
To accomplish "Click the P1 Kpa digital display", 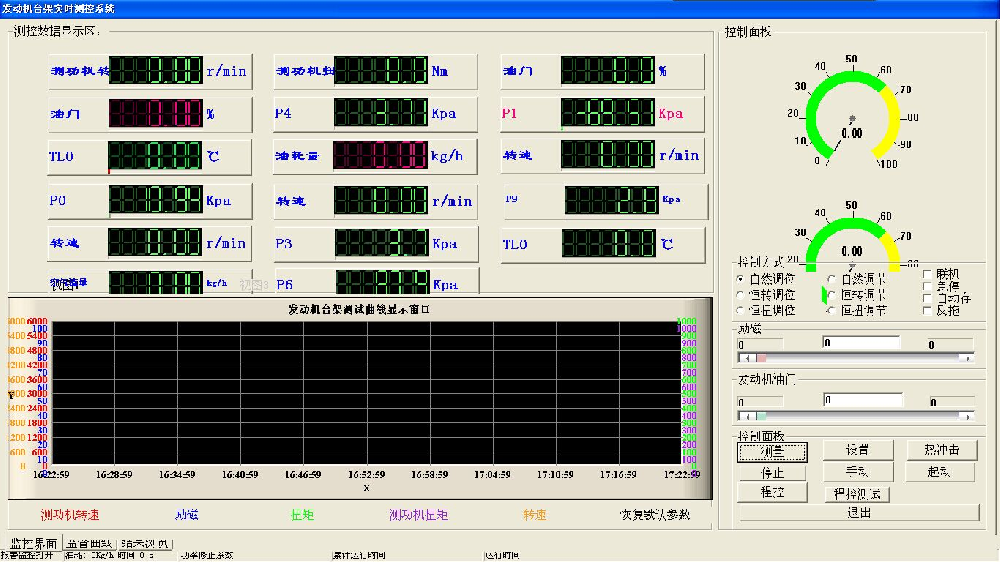I will point(608,113).
